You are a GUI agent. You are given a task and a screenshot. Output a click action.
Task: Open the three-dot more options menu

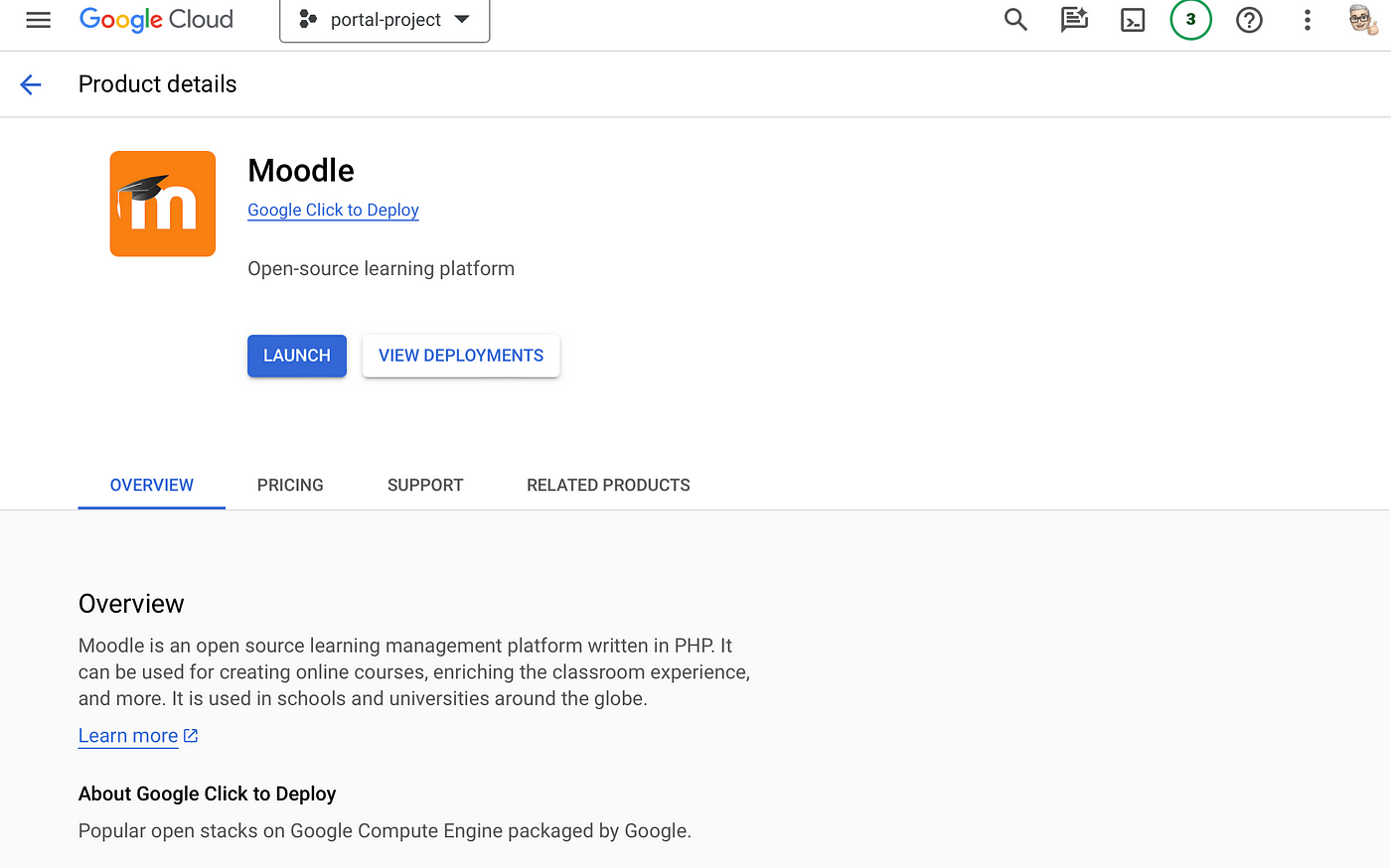pos(1308,20)
